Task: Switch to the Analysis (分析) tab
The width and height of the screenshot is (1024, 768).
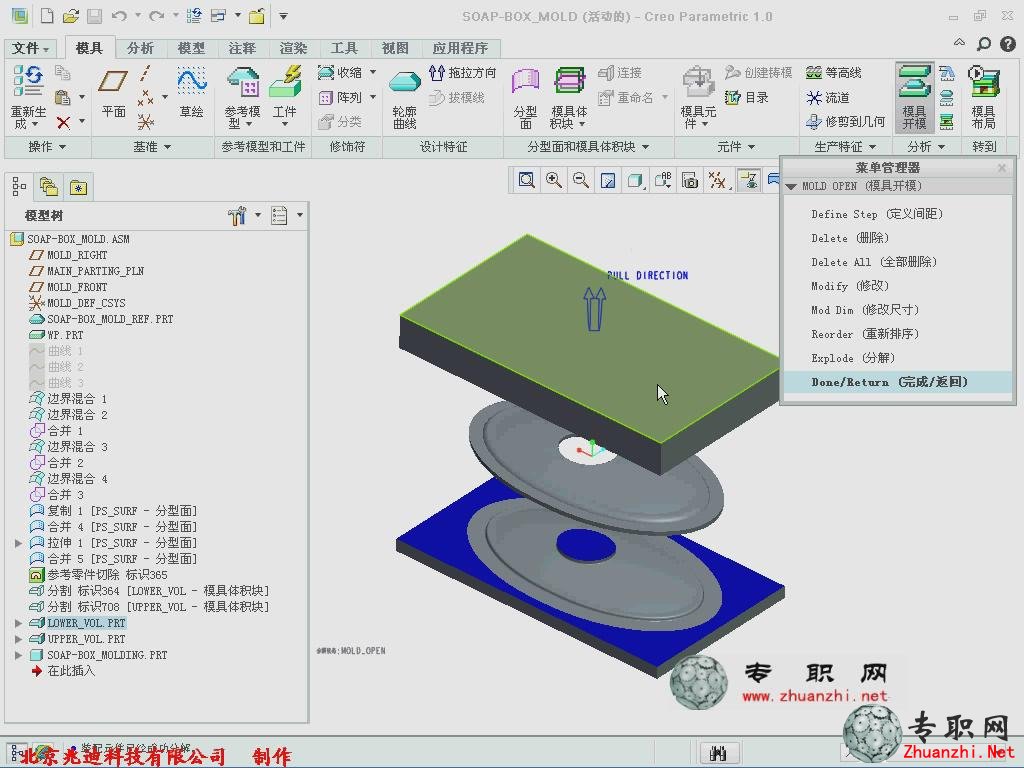Action: (140, 48)
